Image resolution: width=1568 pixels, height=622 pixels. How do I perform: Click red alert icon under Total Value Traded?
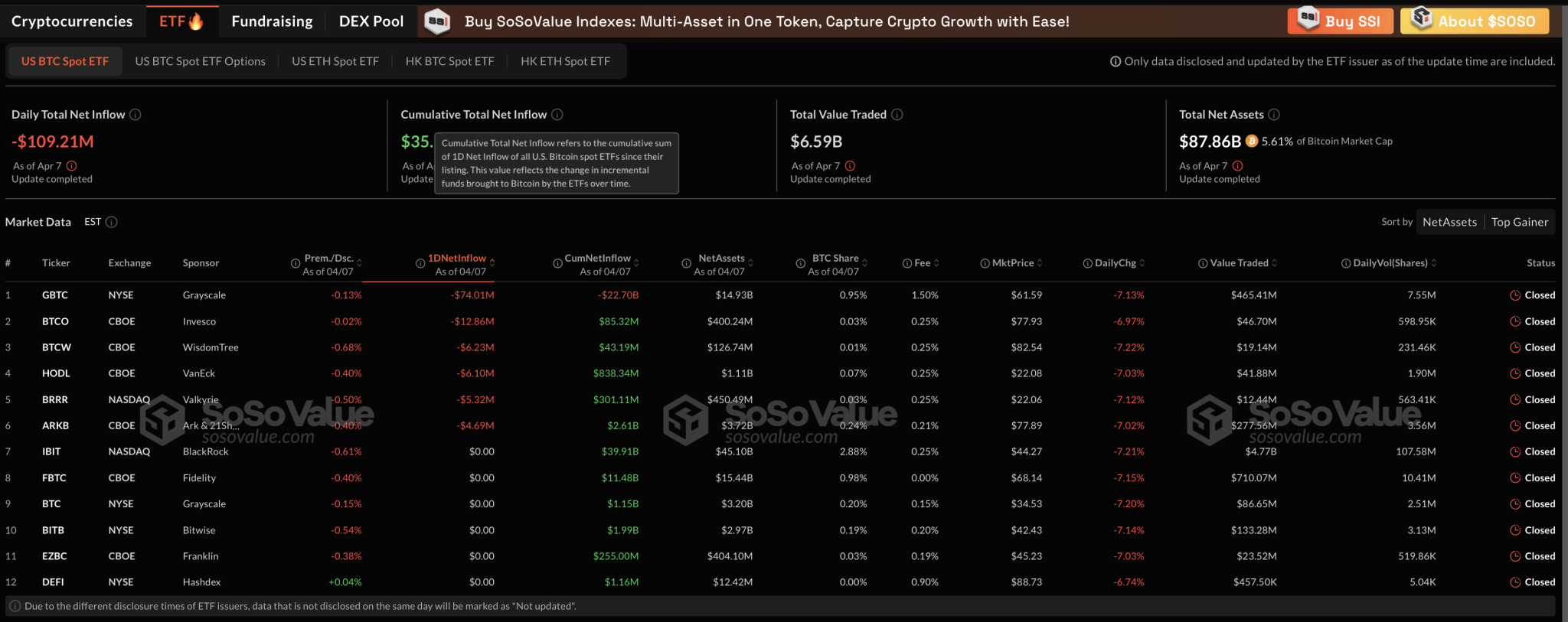tap(850, 166)
